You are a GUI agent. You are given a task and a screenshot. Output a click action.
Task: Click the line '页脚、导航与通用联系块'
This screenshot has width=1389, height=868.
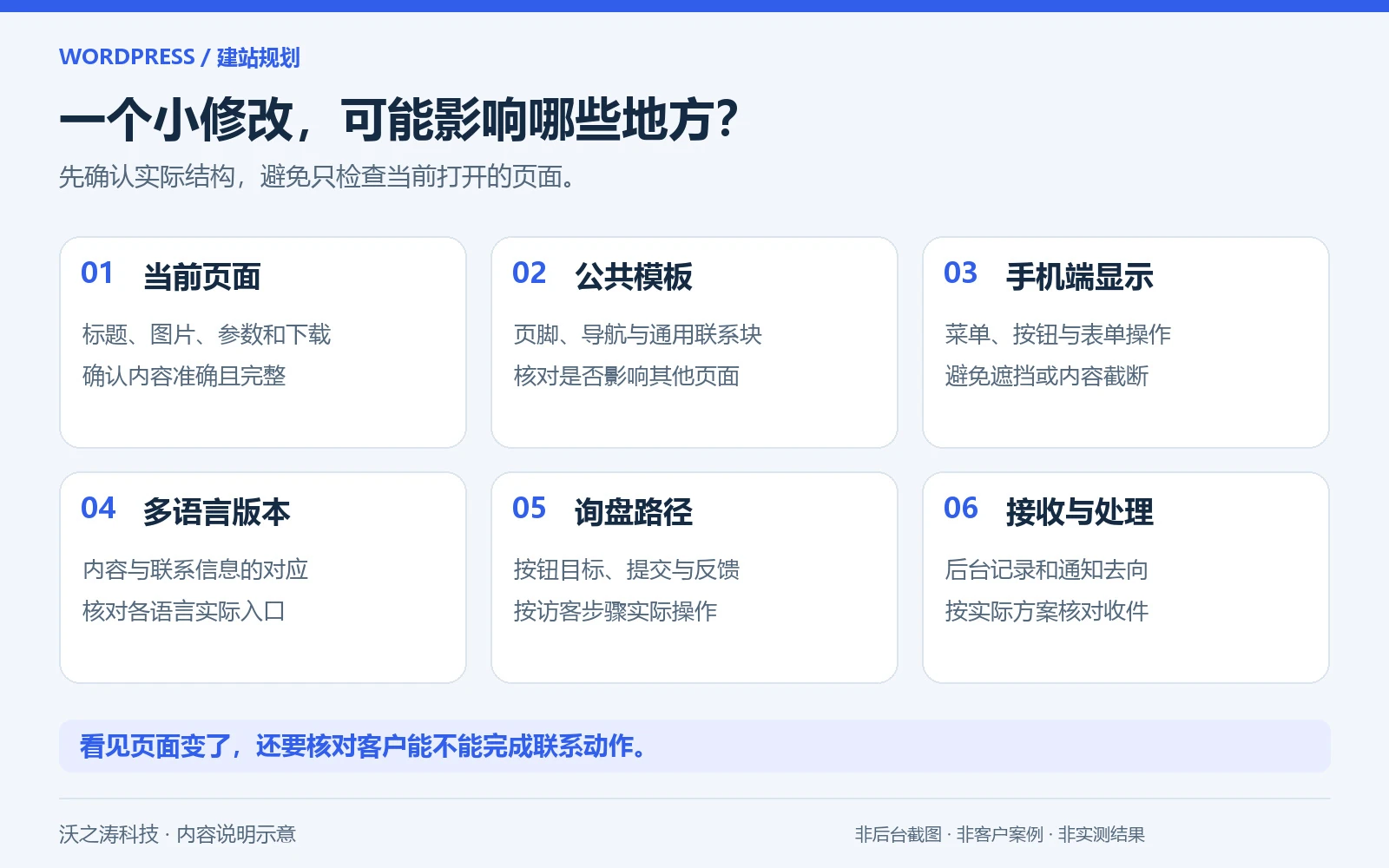tap(638, 334)
